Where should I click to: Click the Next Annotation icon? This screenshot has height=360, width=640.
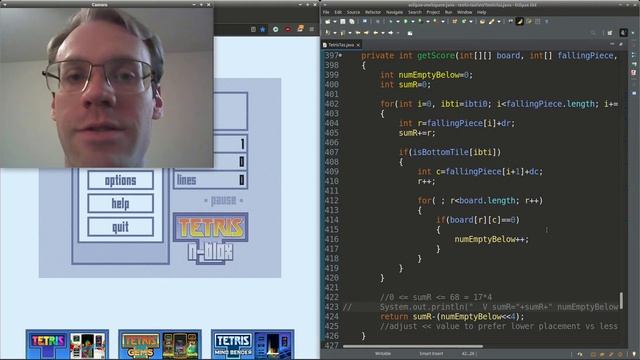[328, 33]
